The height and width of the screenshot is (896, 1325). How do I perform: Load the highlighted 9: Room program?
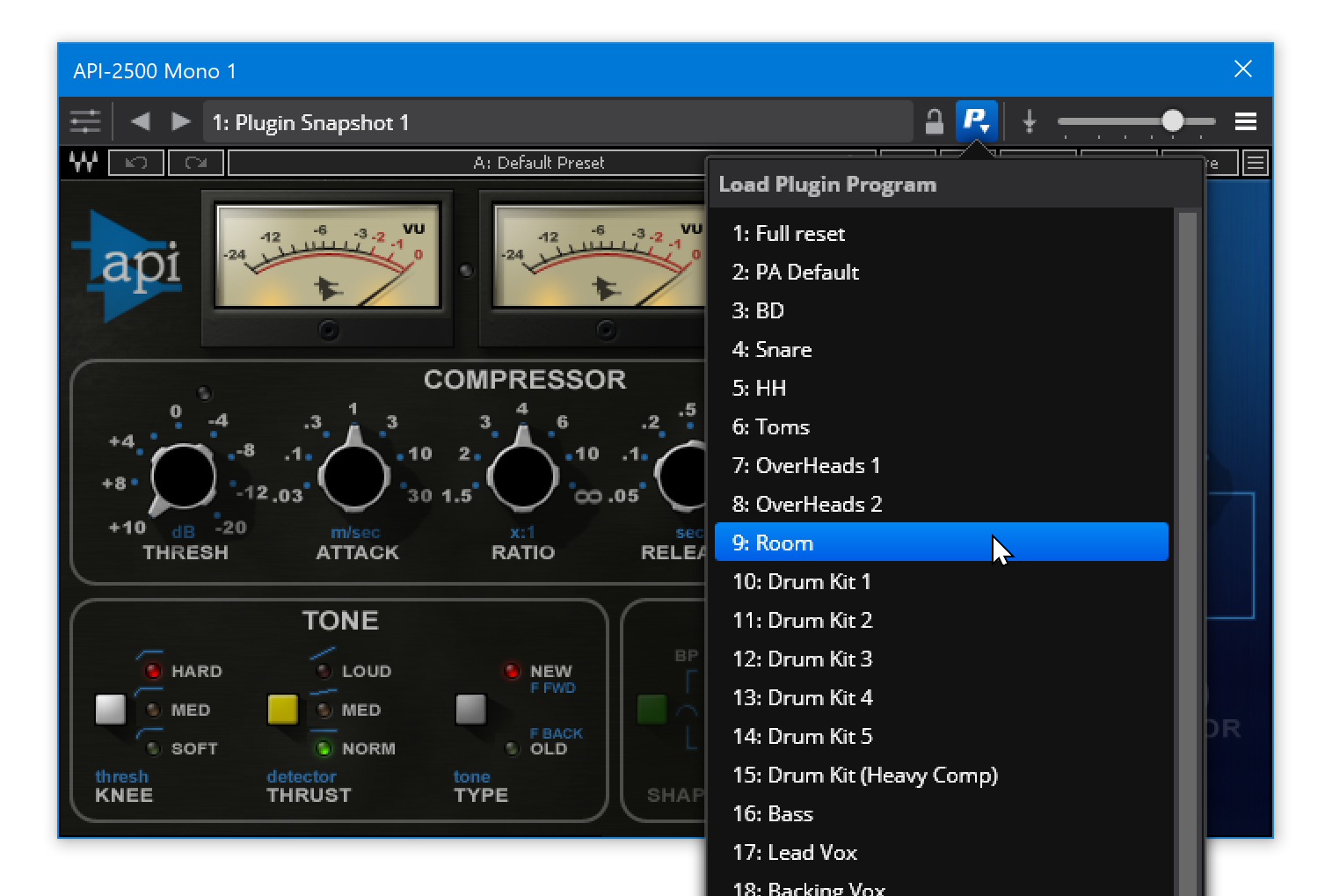[942, 543]
